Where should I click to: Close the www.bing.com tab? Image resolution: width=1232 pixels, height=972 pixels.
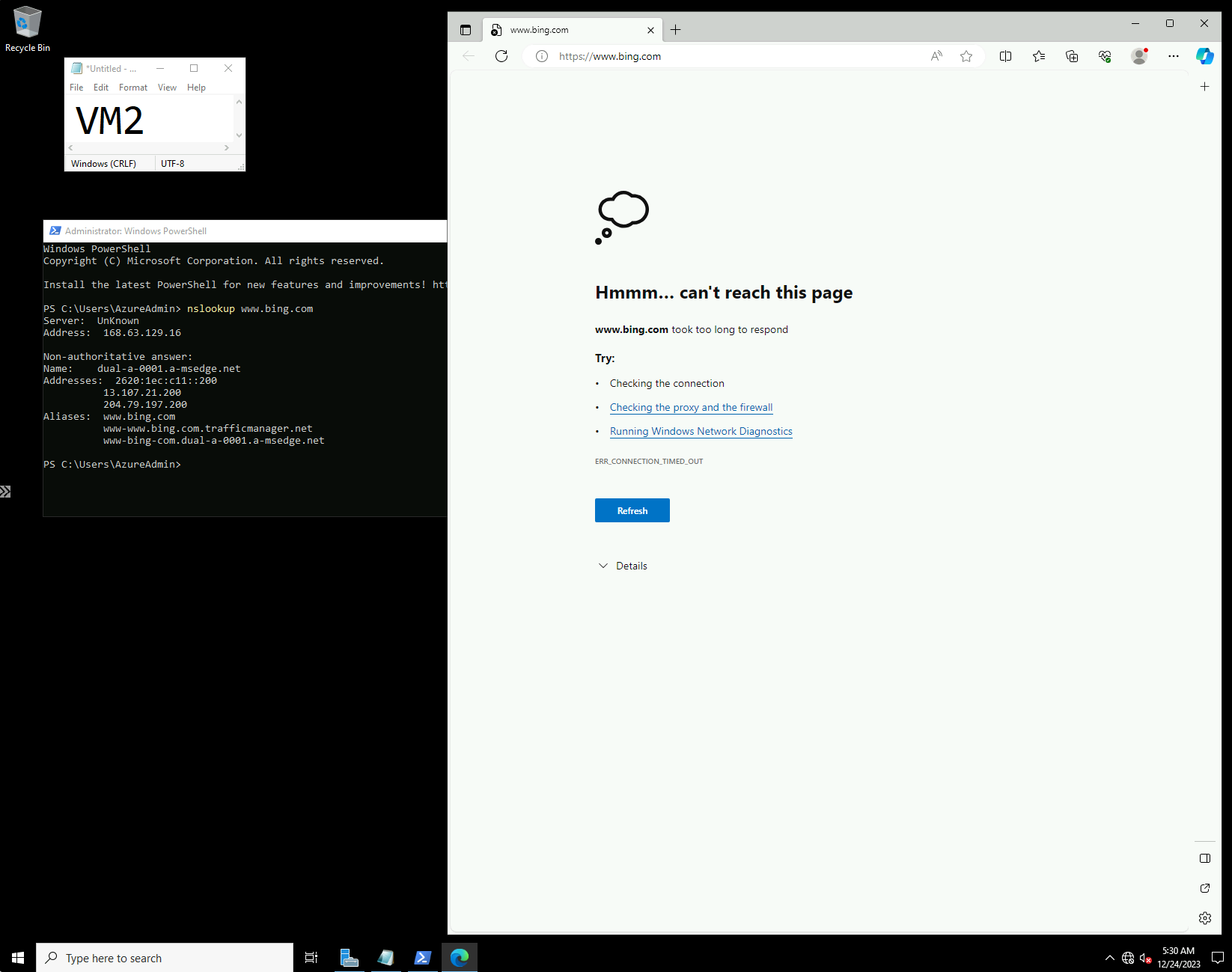tap(650, 31)
